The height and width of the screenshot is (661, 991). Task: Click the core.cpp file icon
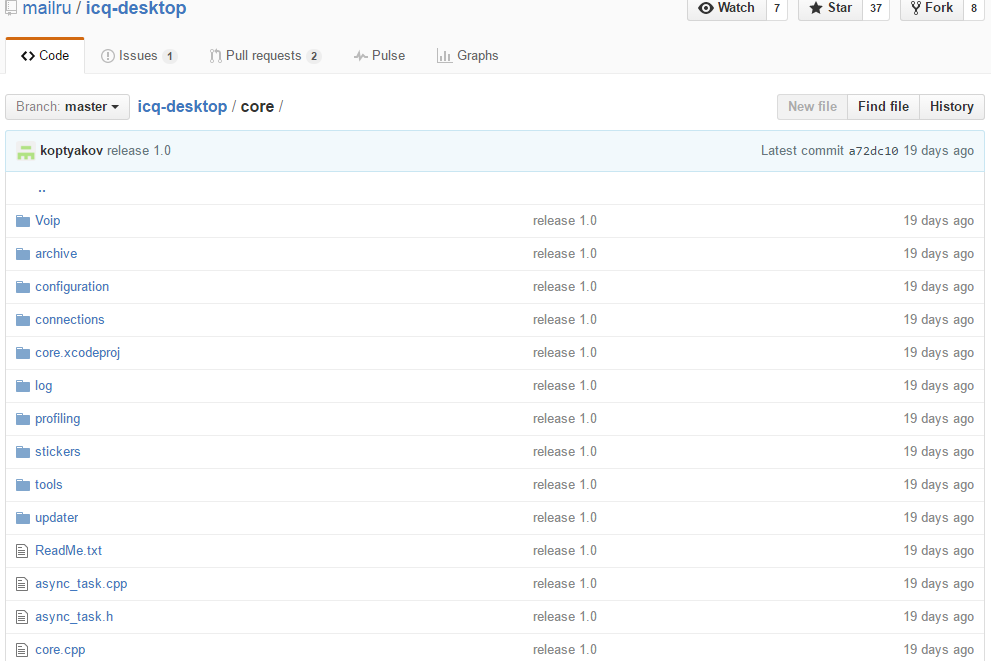(22, 650)
